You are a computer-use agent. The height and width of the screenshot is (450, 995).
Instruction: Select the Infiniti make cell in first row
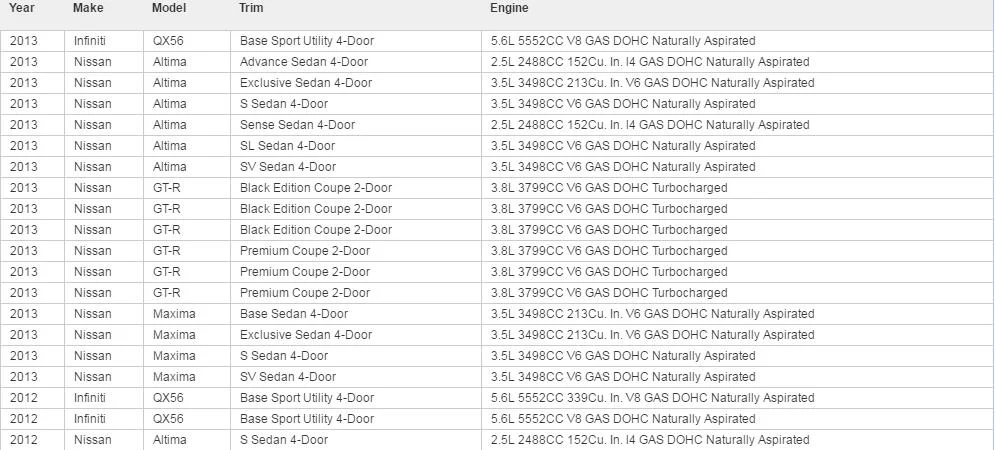pyautogui.click(x=103, y=41)
